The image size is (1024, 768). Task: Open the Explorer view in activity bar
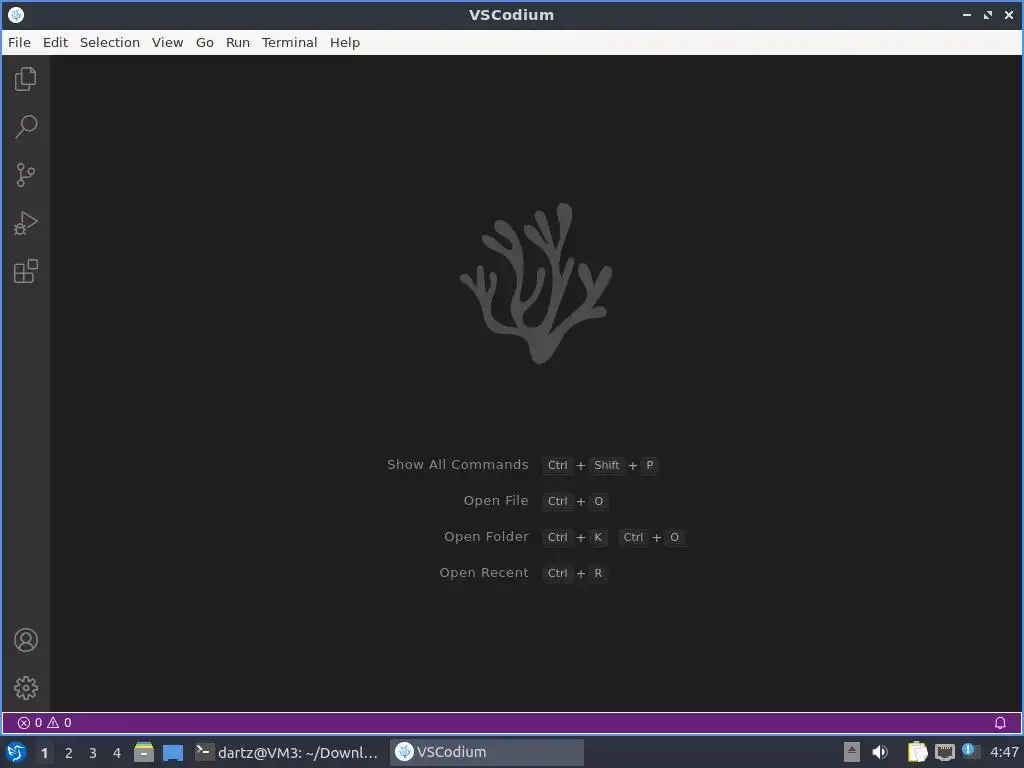point(25,79)
